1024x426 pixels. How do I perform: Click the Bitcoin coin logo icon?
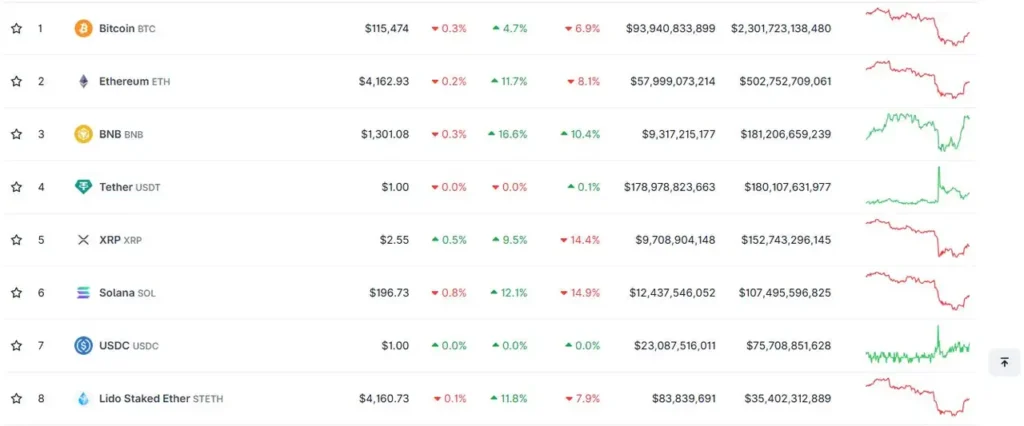tap(83, 29)
